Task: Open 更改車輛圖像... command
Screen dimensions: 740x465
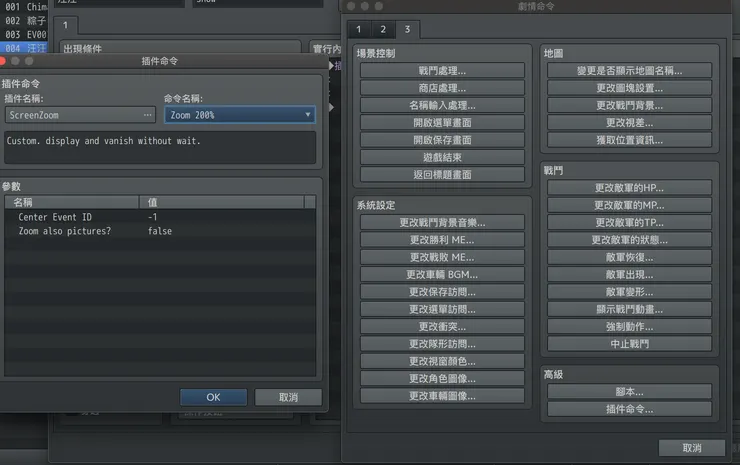Action: (442, 396)
